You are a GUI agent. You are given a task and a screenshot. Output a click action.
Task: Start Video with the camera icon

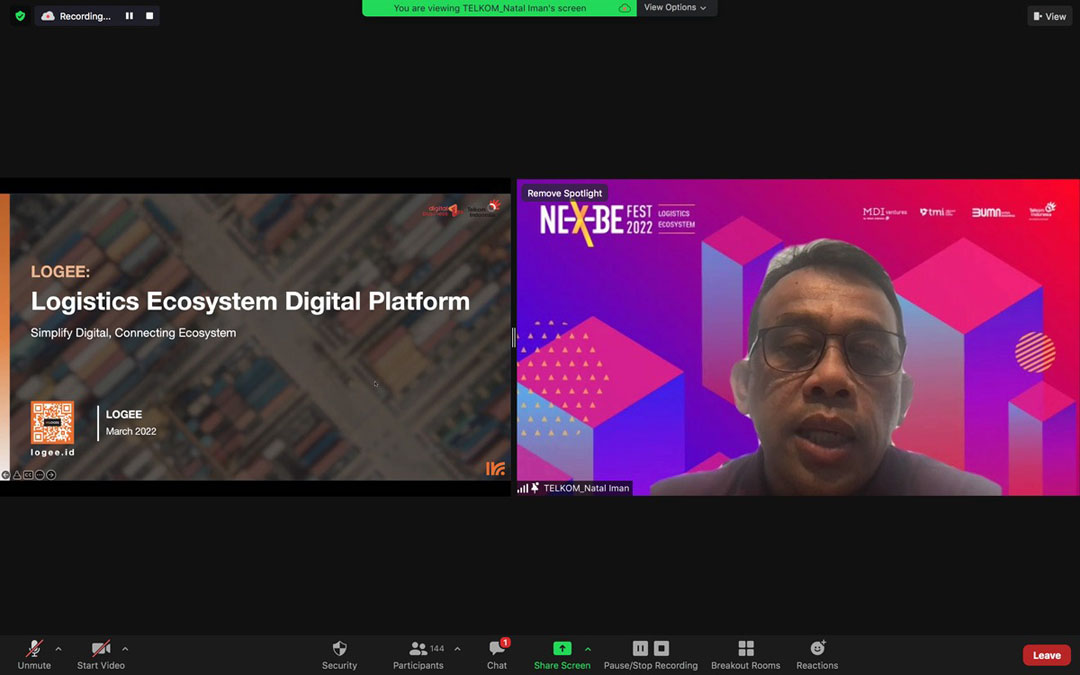coord(101,654)
